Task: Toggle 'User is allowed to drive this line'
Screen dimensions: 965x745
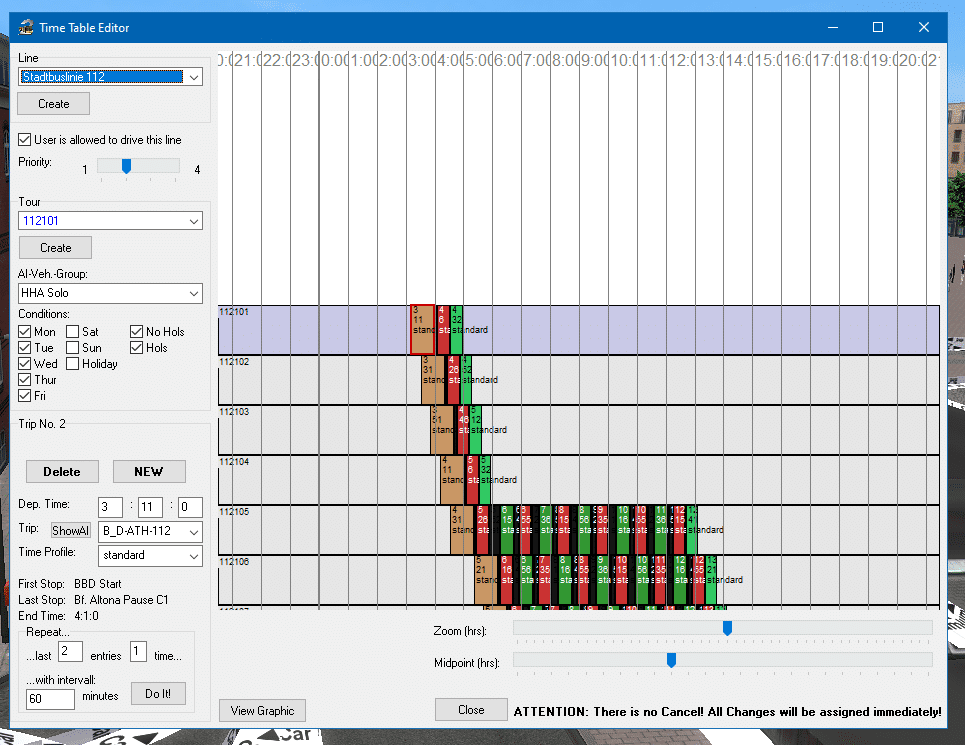Action: (x=26, y=140)
